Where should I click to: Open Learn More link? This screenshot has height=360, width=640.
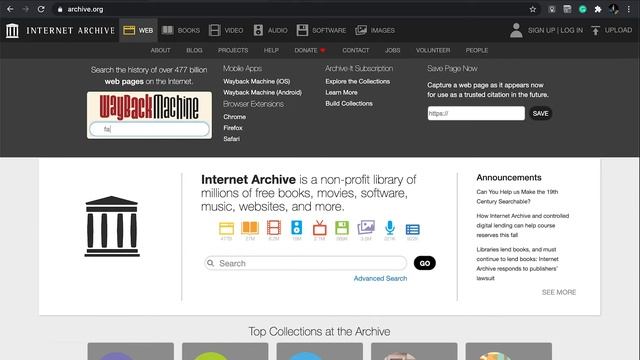point(341,92)
